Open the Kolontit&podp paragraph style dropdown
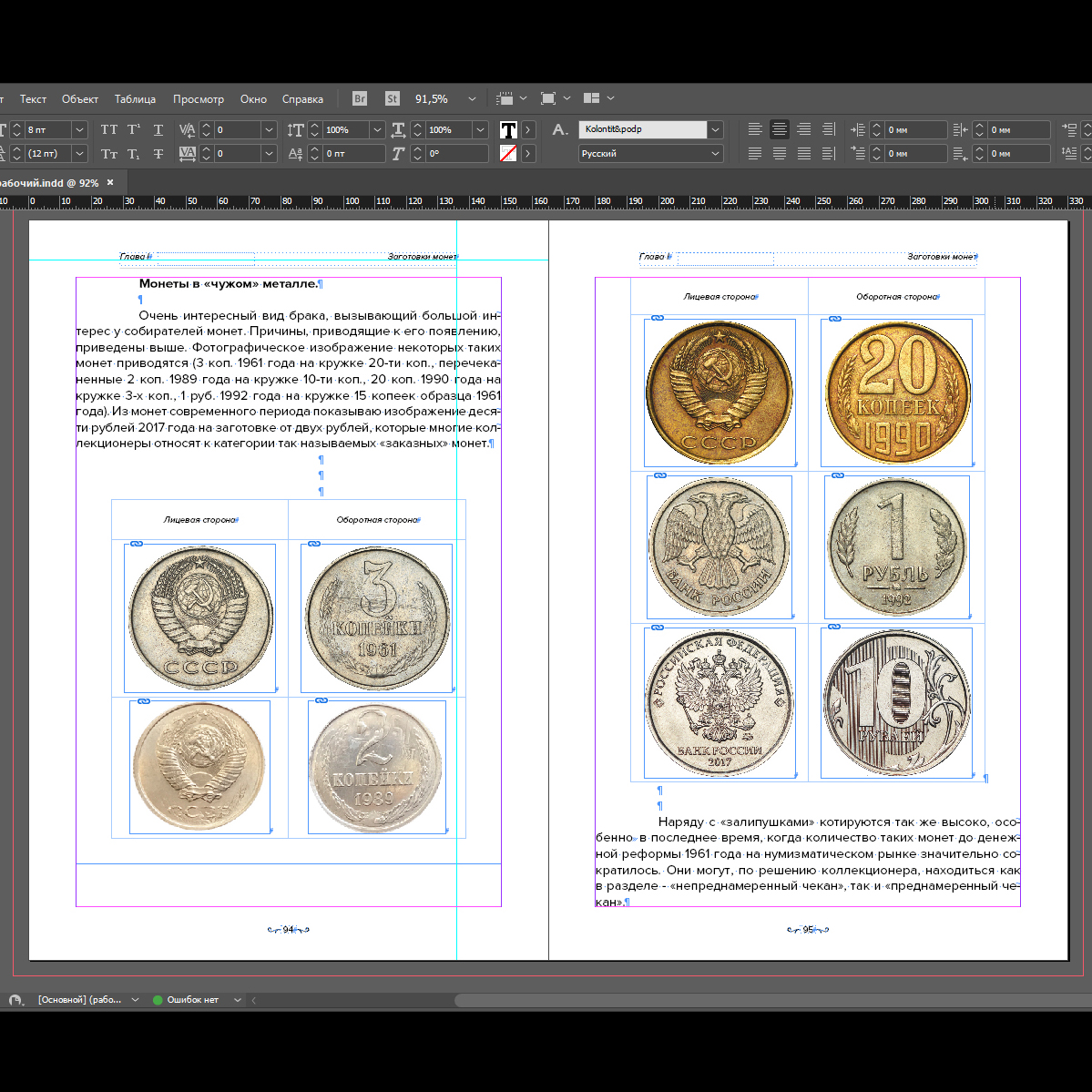This screenshot has width=1092, height=1092. coord(715,129)
